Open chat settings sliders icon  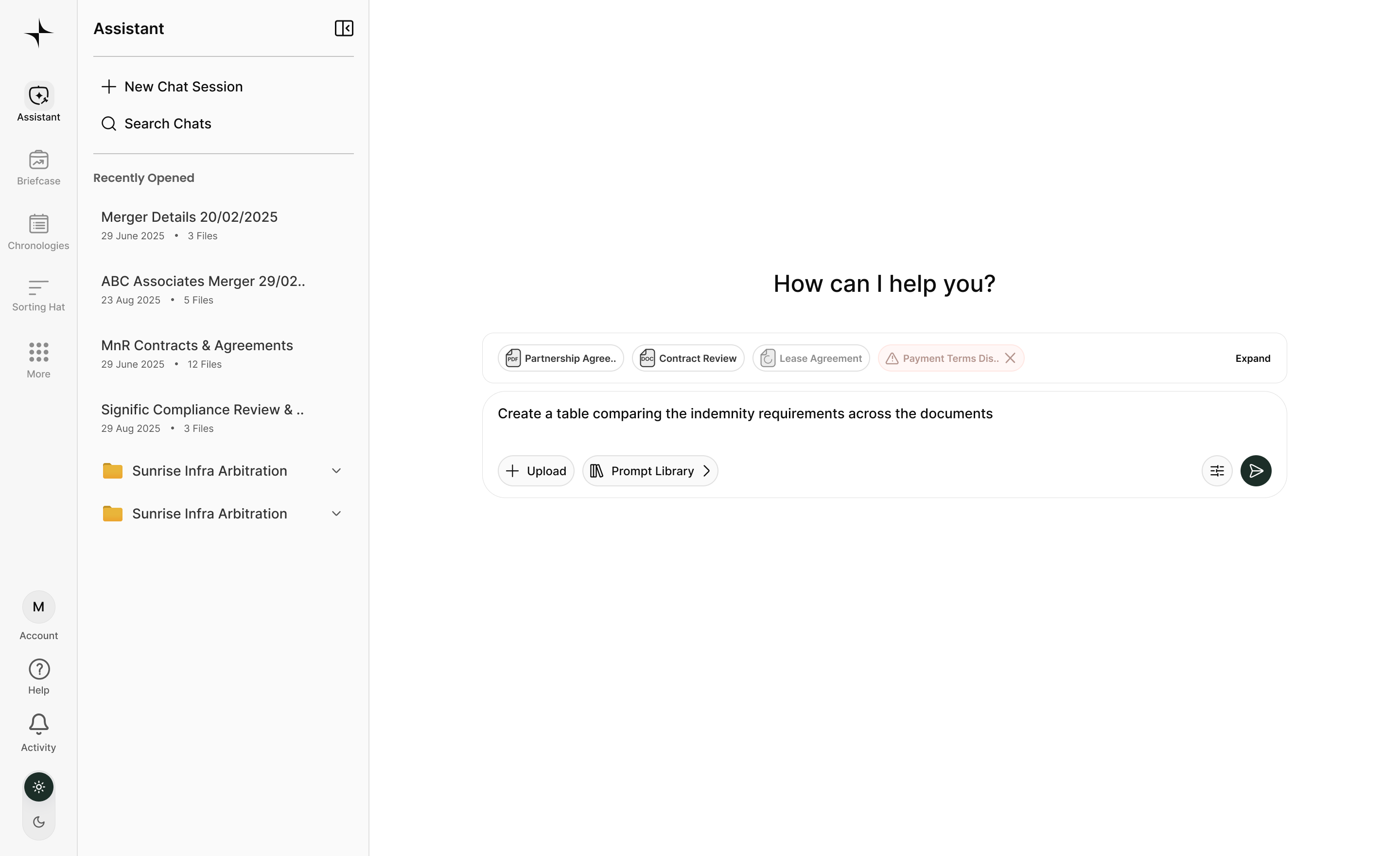click(x=1216, y=471)
